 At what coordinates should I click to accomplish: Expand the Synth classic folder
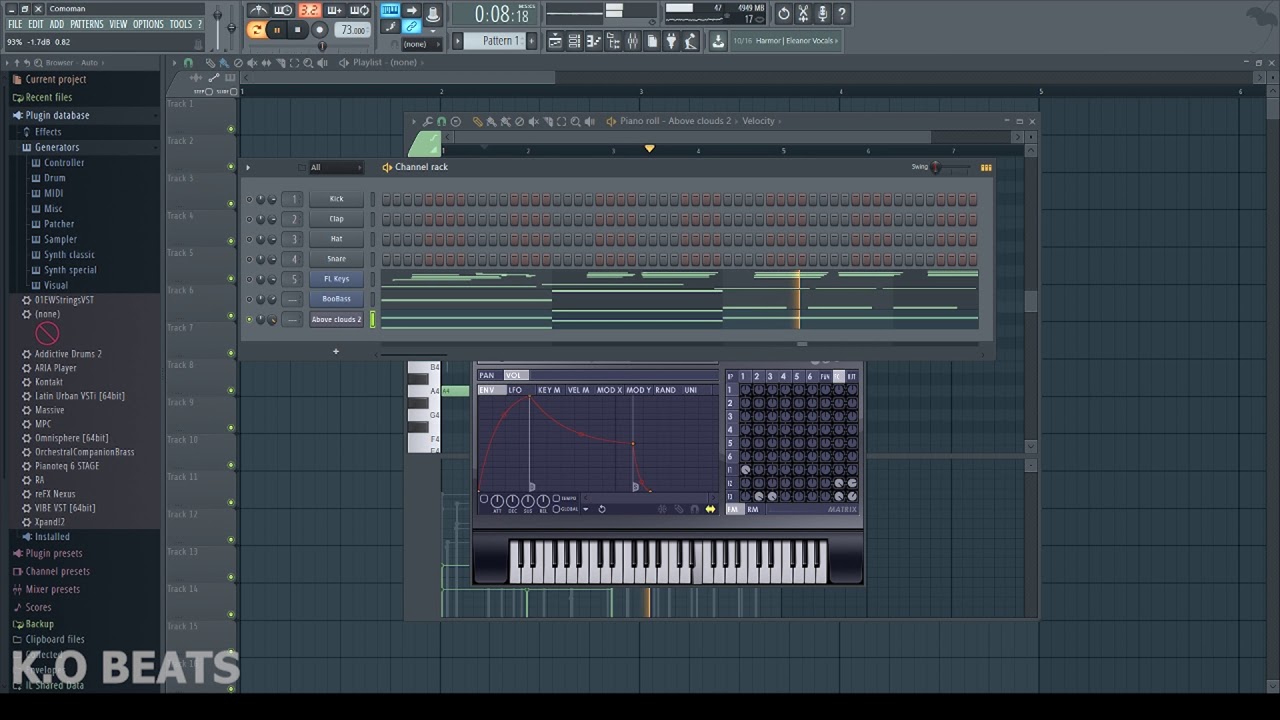pos(69,255)
